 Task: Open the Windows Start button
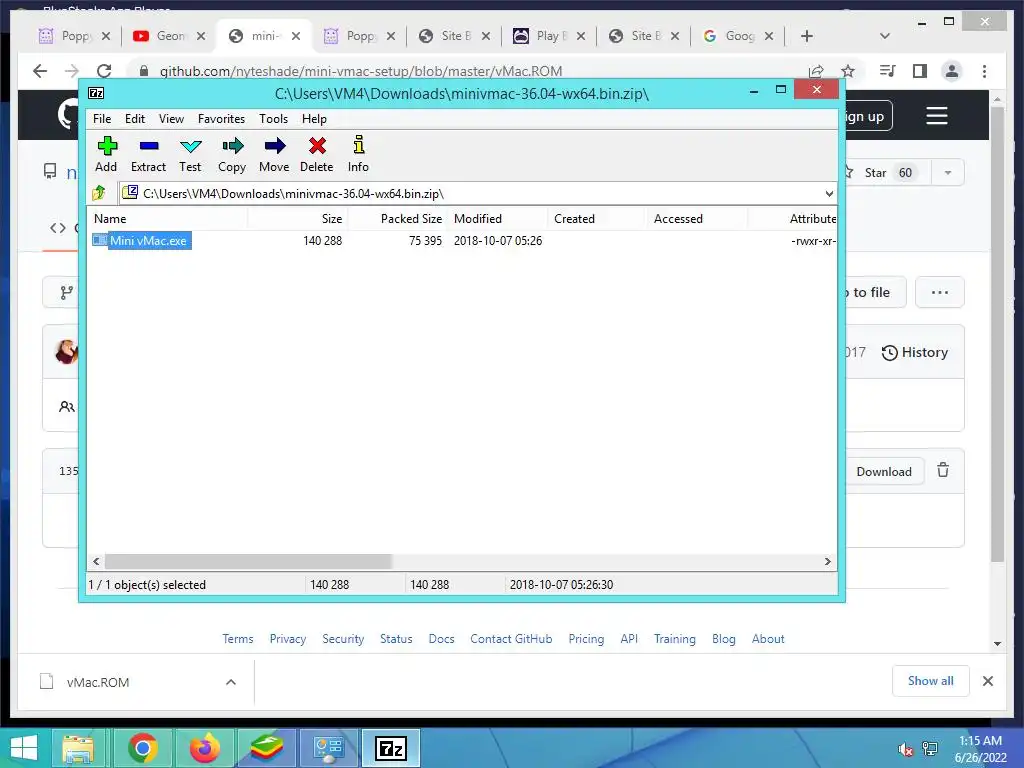[24, 748]
